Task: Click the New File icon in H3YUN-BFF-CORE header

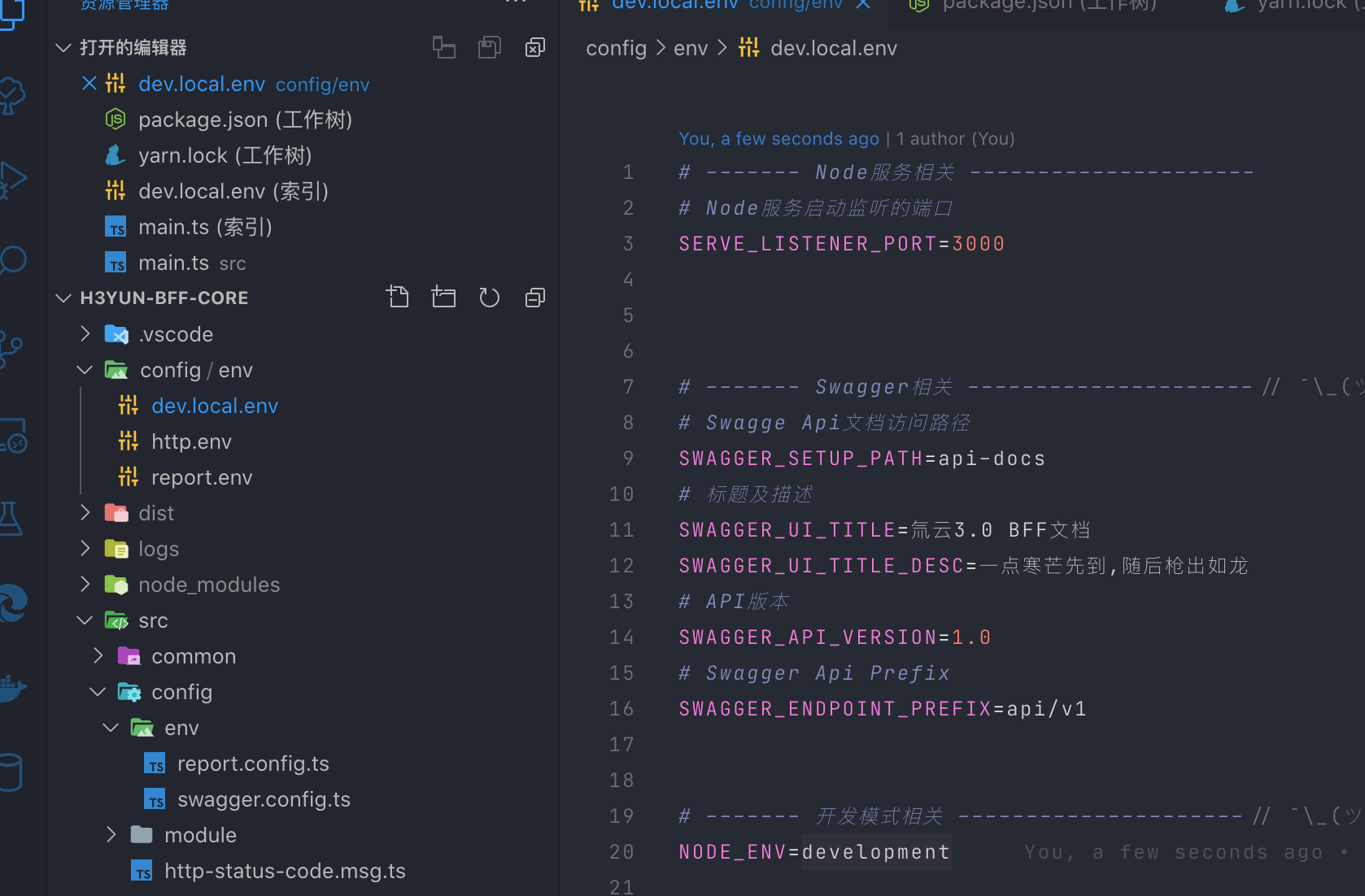Action: [398, 297]
